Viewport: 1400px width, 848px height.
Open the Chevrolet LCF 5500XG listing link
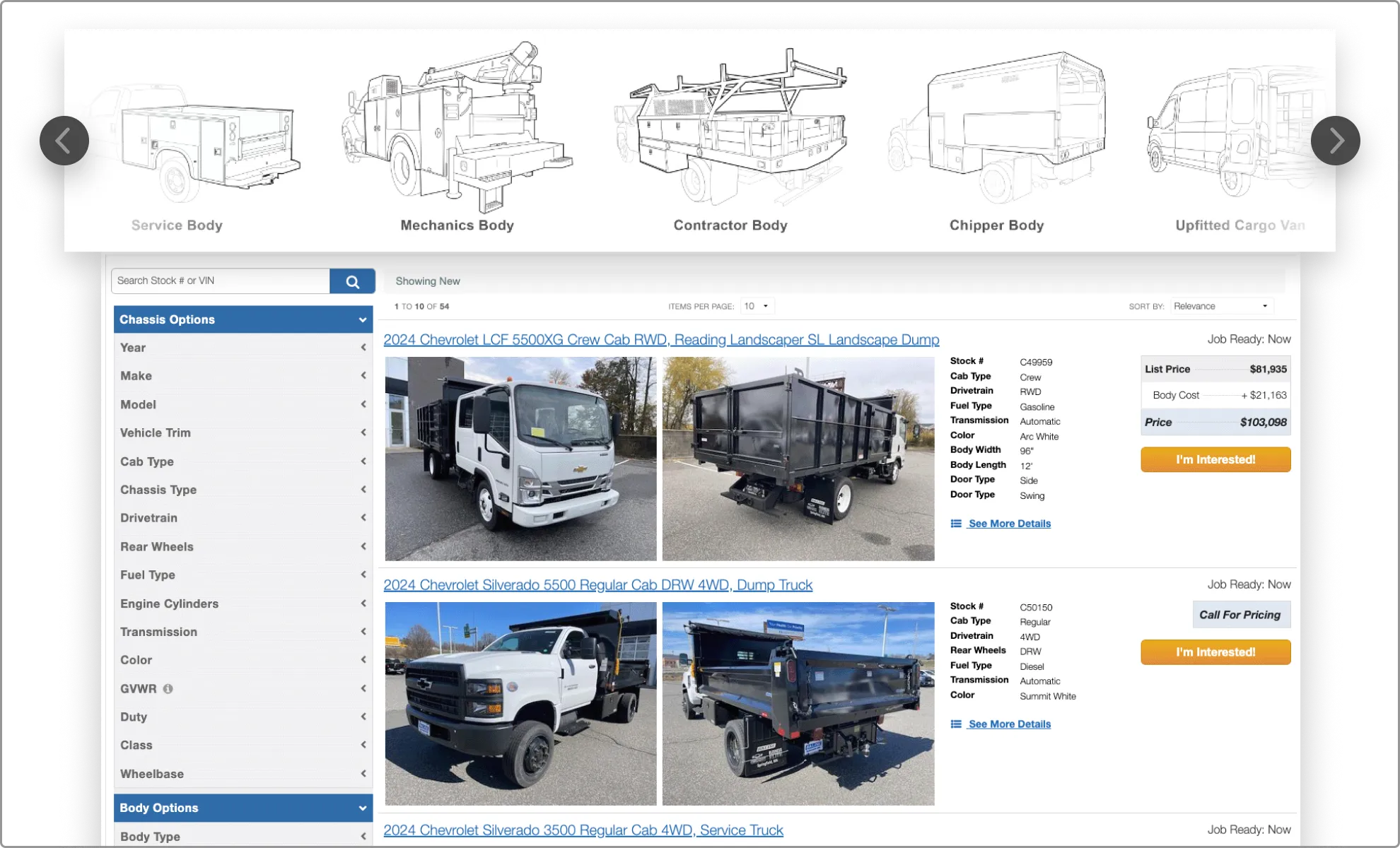pos(661,340)
